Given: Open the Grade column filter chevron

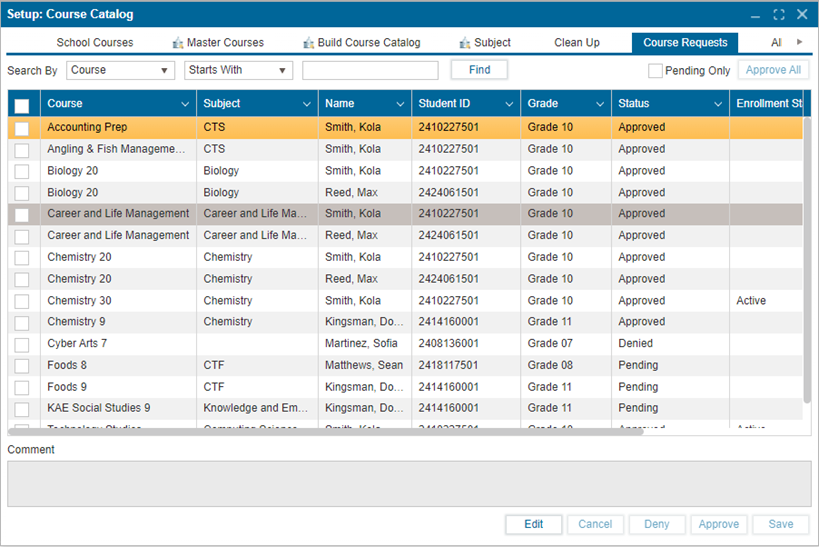Looking at the screenshot, I should 600,104.
